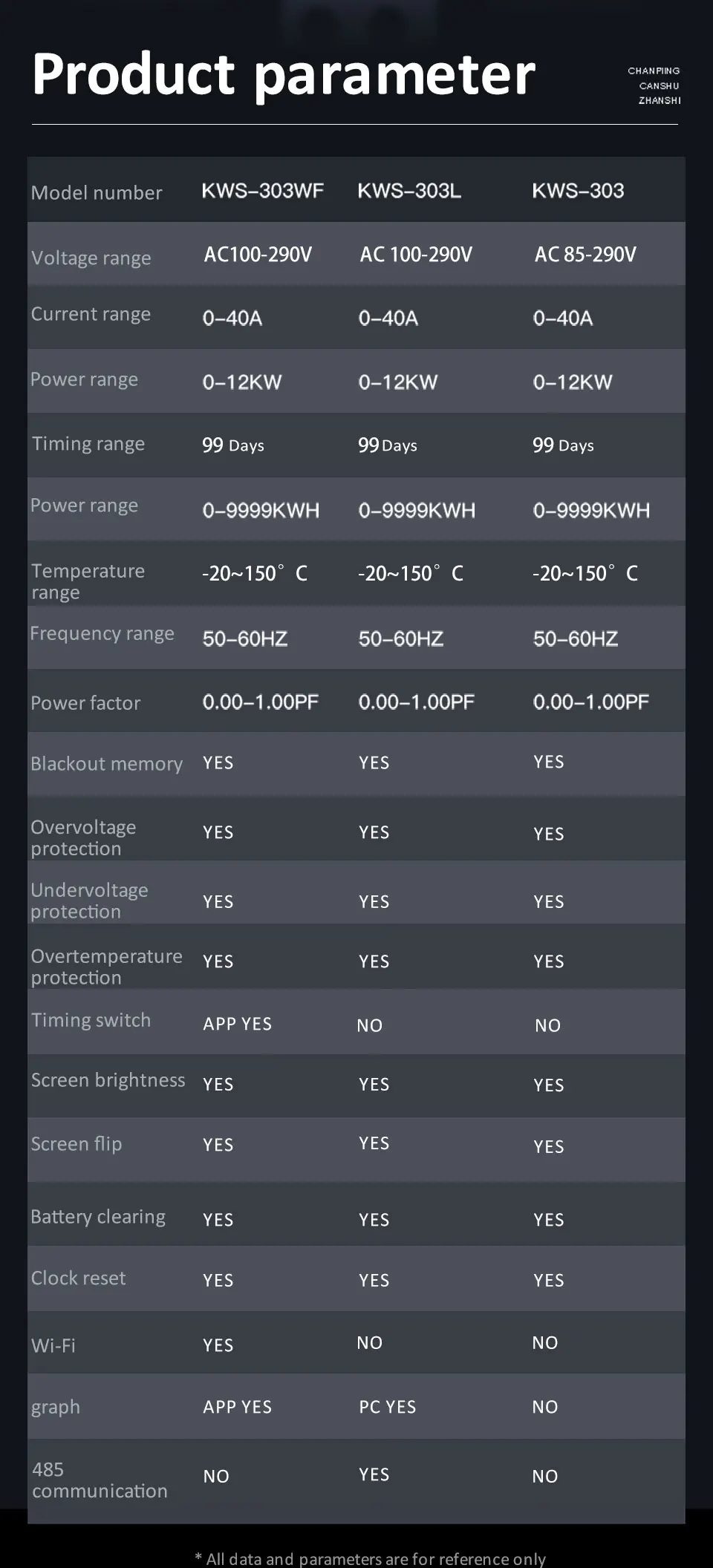Select the 'Battery clearing' row label
The width and height of the screenshot is (713, 1568).
click(98, 1217)
